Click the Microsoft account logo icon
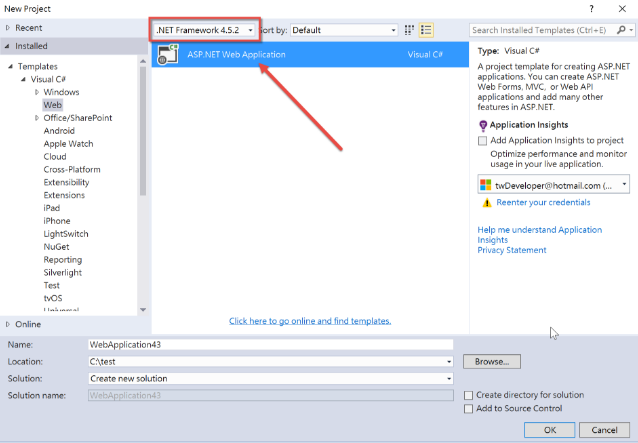 485,185
